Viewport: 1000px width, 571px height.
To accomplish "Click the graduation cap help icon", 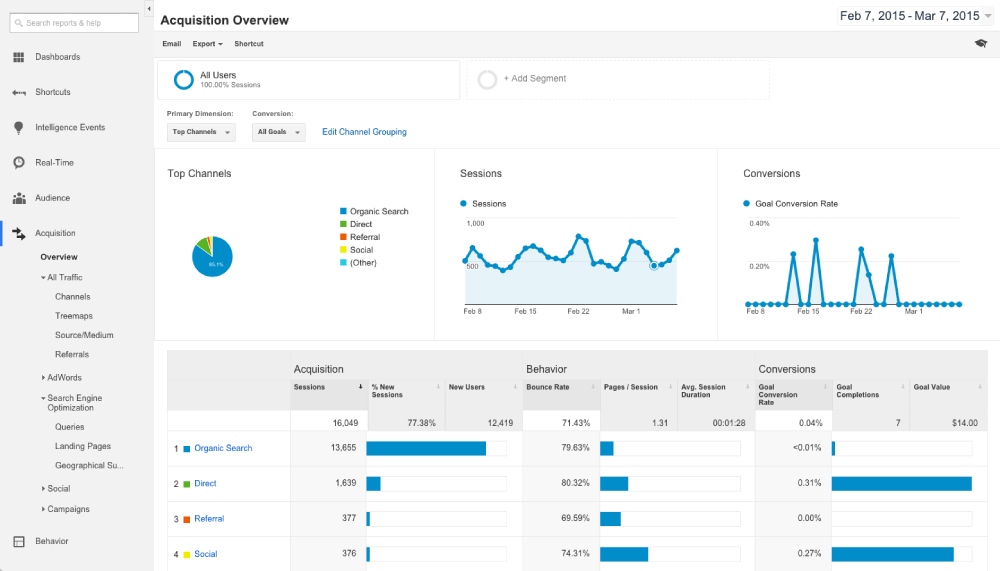I will point(981,43).
